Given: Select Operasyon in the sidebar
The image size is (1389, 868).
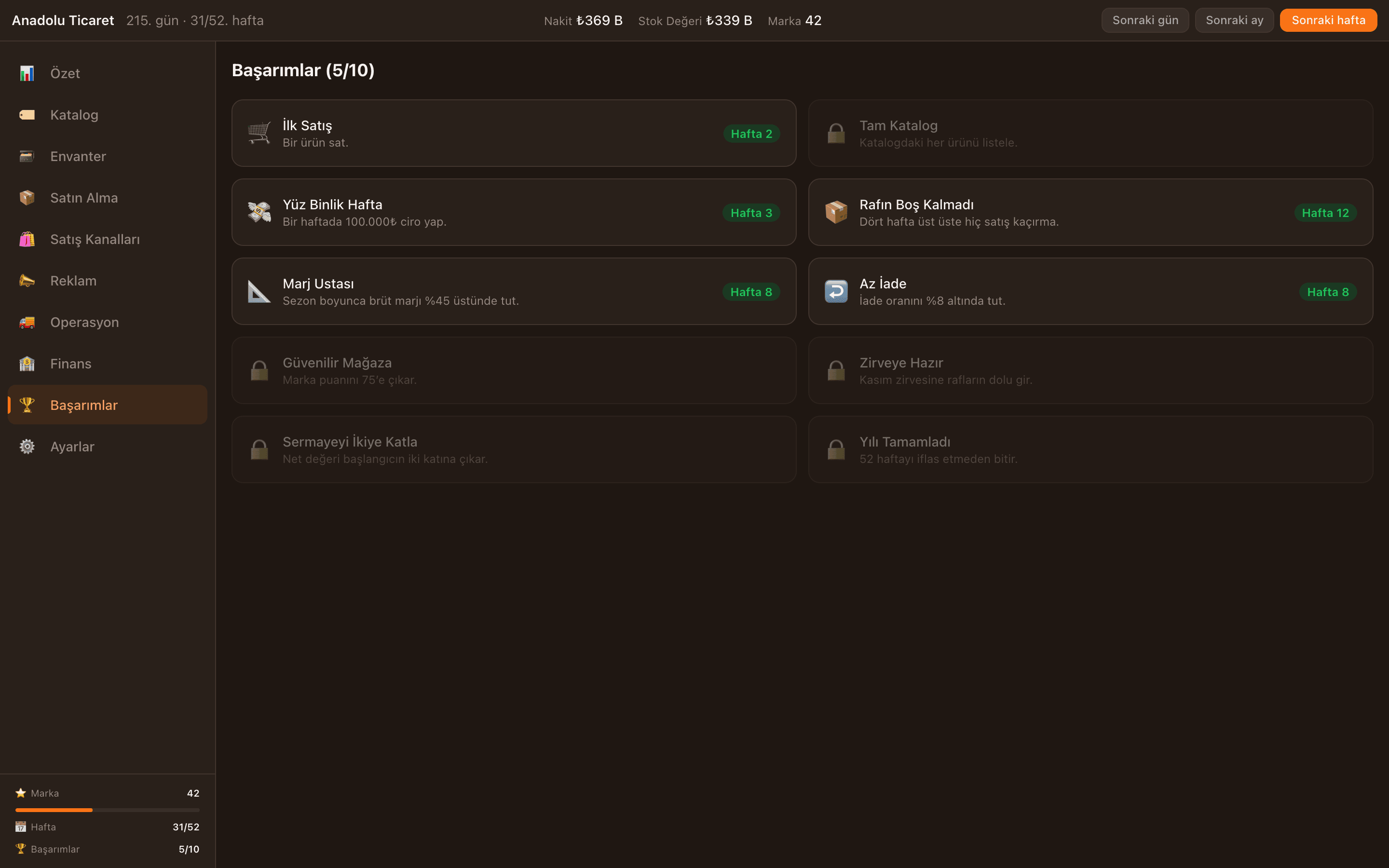Looking at the screenshot, I should 108,322.
